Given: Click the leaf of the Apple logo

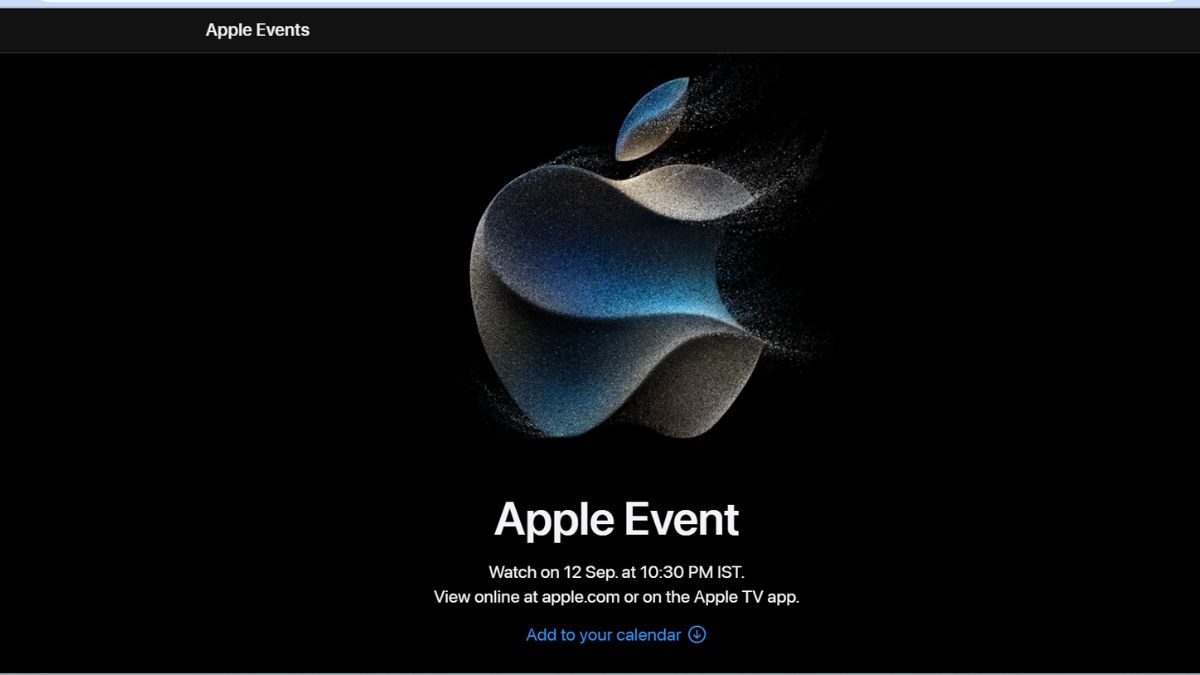Looking at the screenshot, I should (x=653, y=118).
